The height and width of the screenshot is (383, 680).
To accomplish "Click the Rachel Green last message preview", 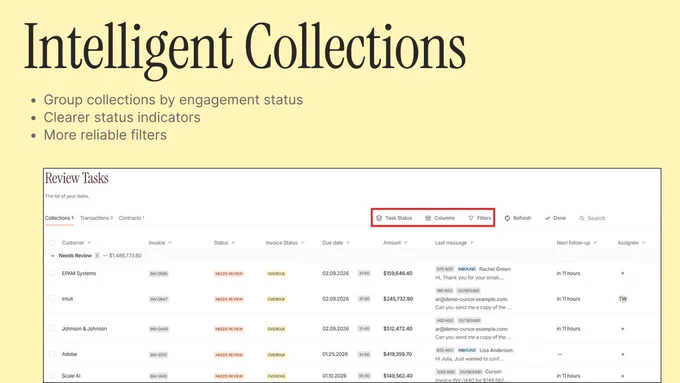I will pyautogui.click(x=473, y=273).
